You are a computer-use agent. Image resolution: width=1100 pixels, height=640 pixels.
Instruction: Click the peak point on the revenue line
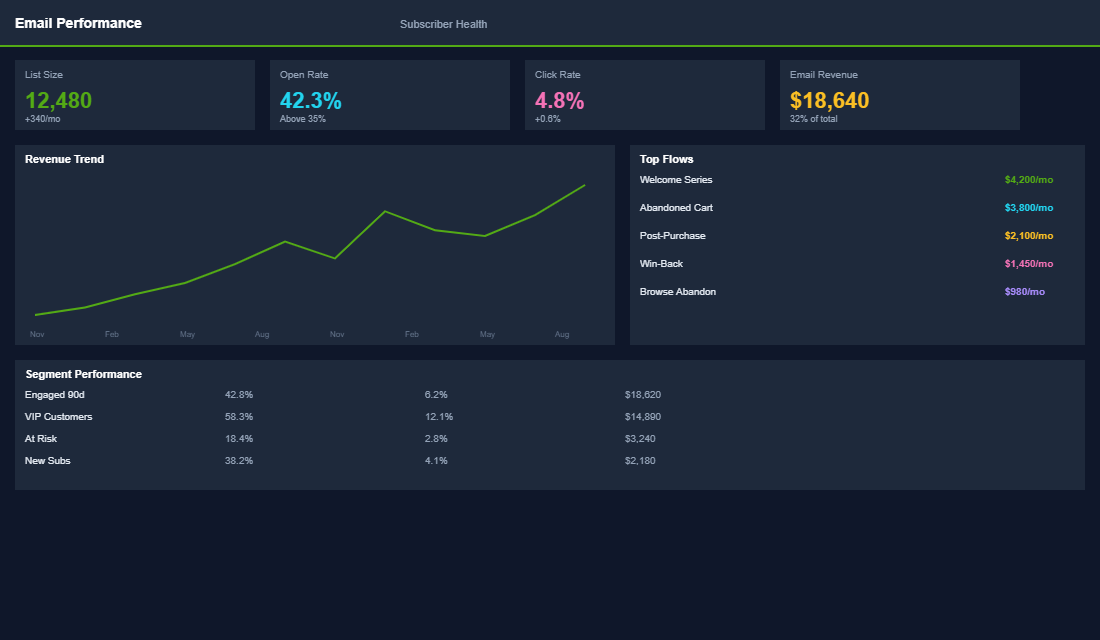pos(583,185)
